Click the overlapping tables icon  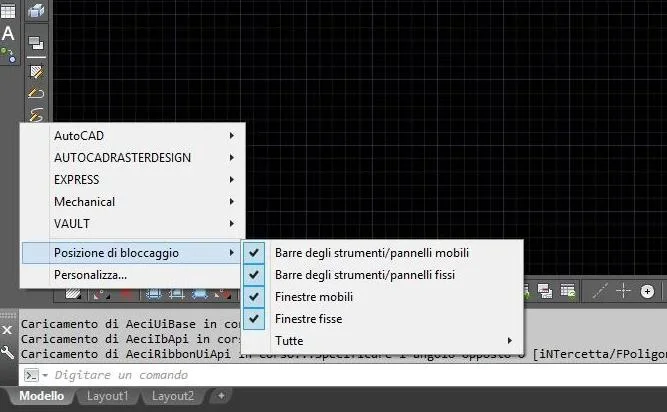click(544, 291)
